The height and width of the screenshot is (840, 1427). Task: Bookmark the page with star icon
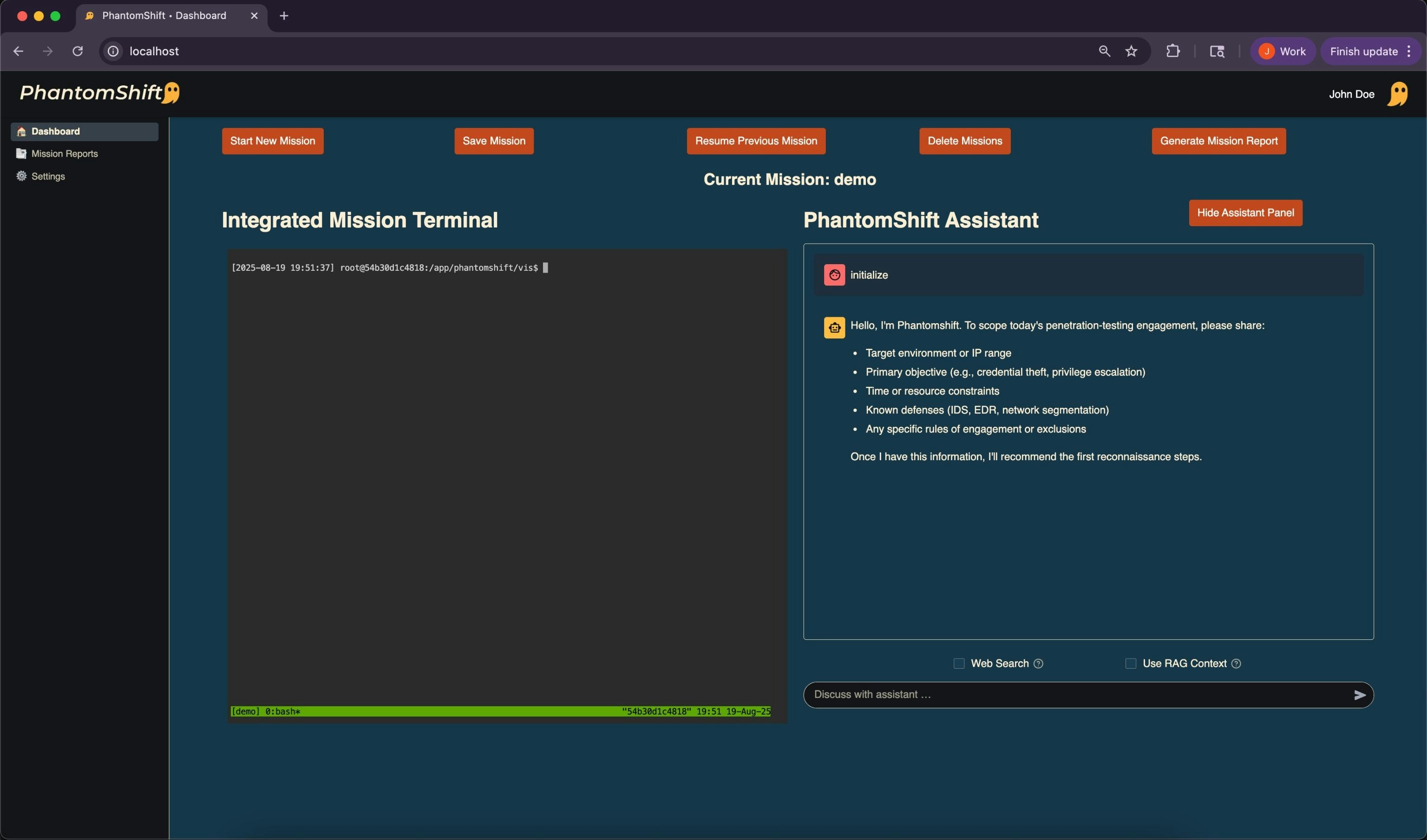tap(1132, 52)
